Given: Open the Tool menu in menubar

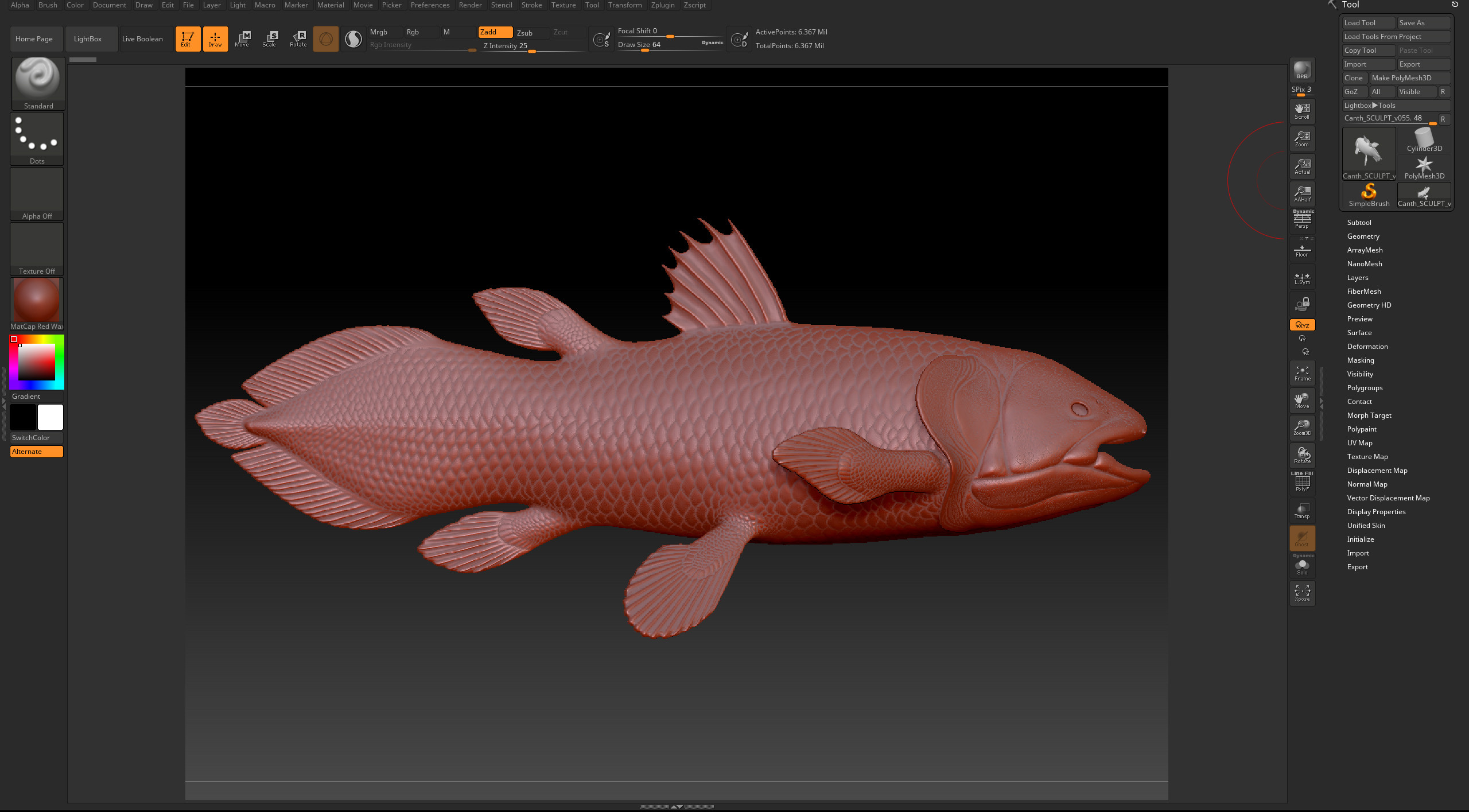Looking at the screenshot, I should point(592,5).
